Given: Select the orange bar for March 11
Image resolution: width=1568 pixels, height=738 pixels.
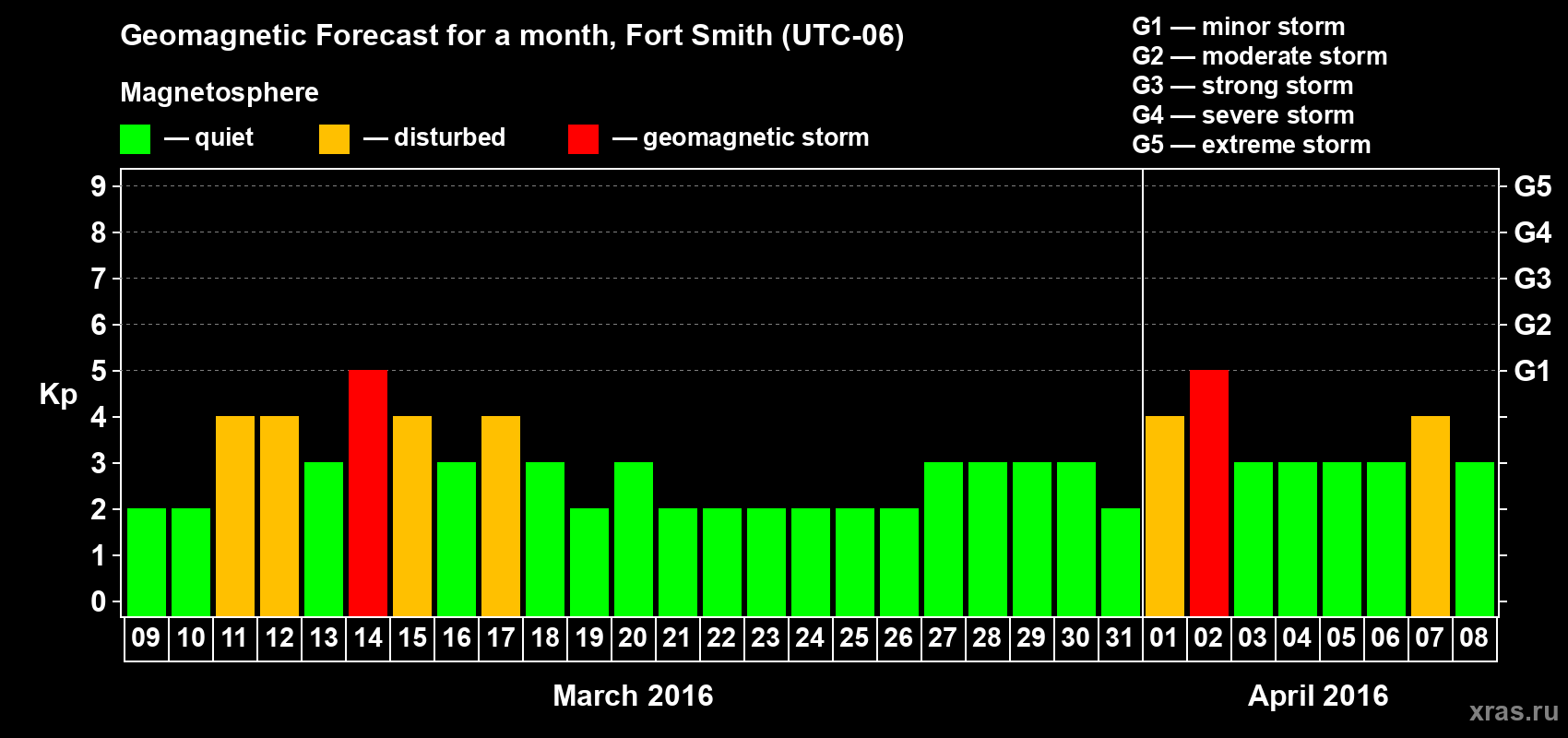Looking at the screenshot, I should click(235, 516).
